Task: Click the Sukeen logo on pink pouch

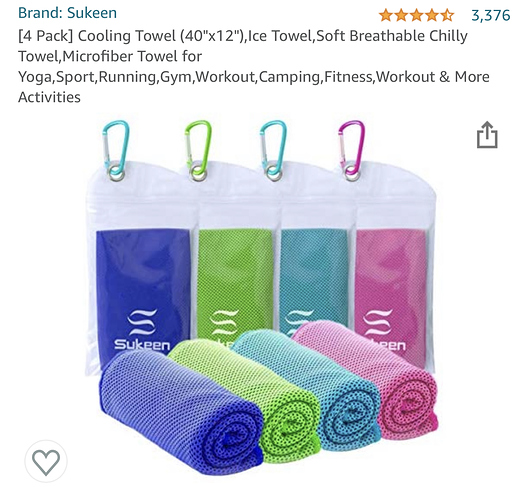Action: point(384,329)
